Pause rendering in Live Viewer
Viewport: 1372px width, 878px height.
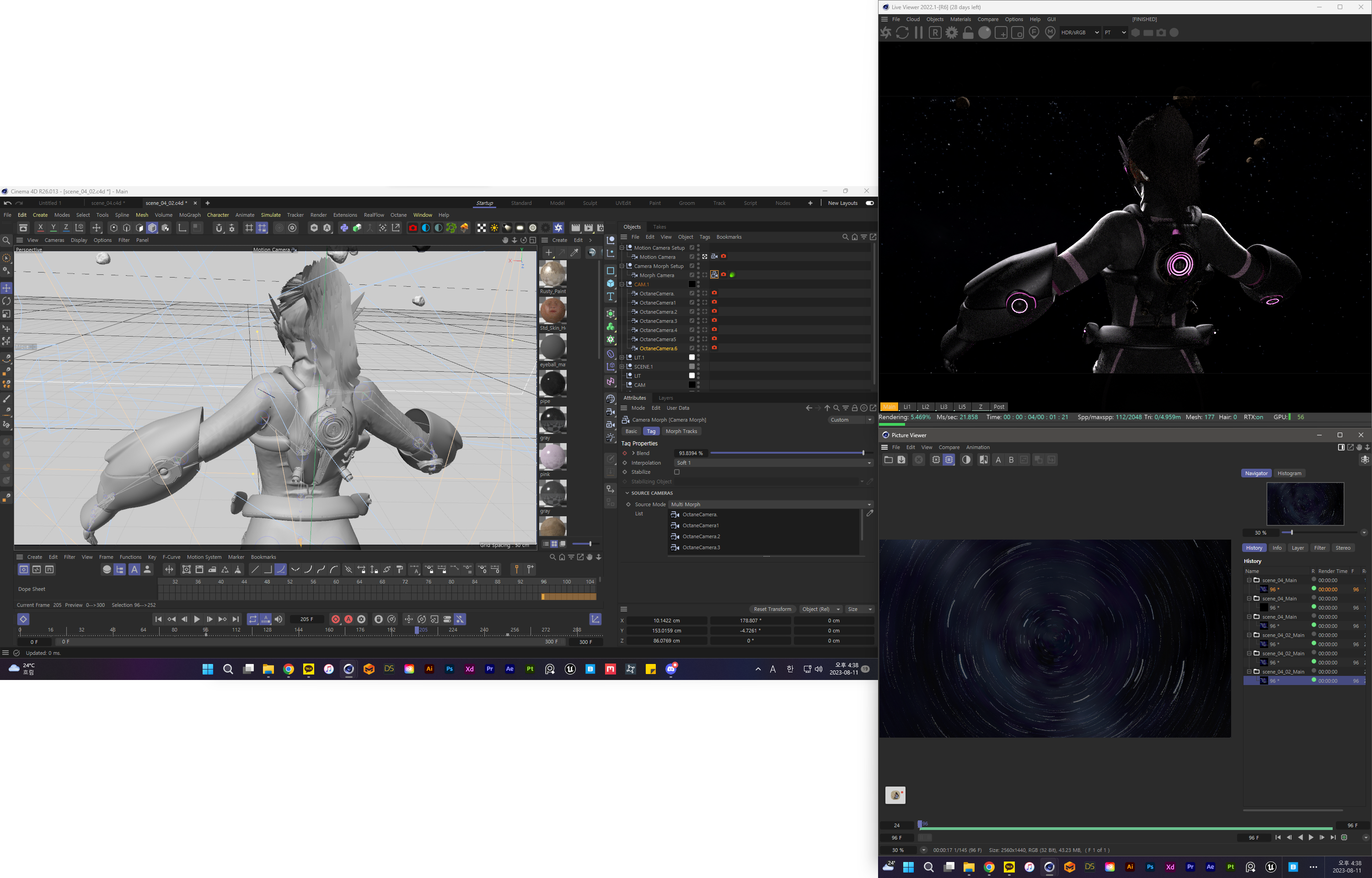coord(919,32)
